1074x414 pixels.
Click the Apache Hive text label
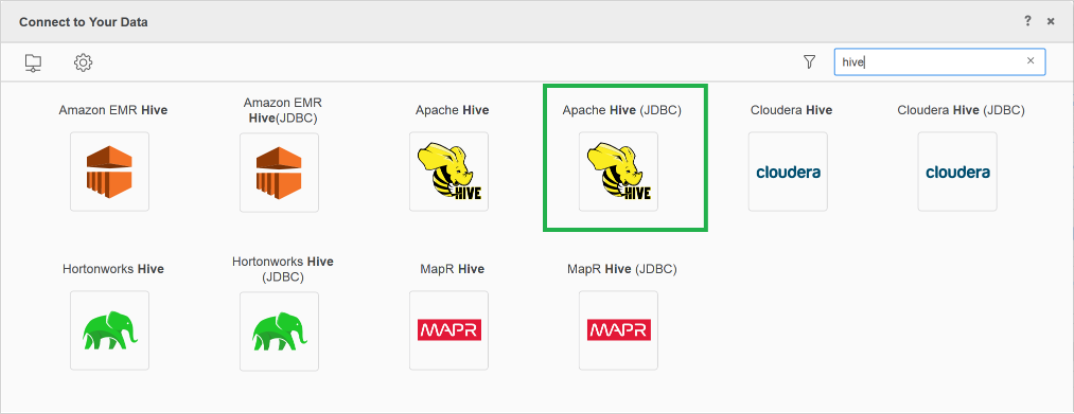452,110
